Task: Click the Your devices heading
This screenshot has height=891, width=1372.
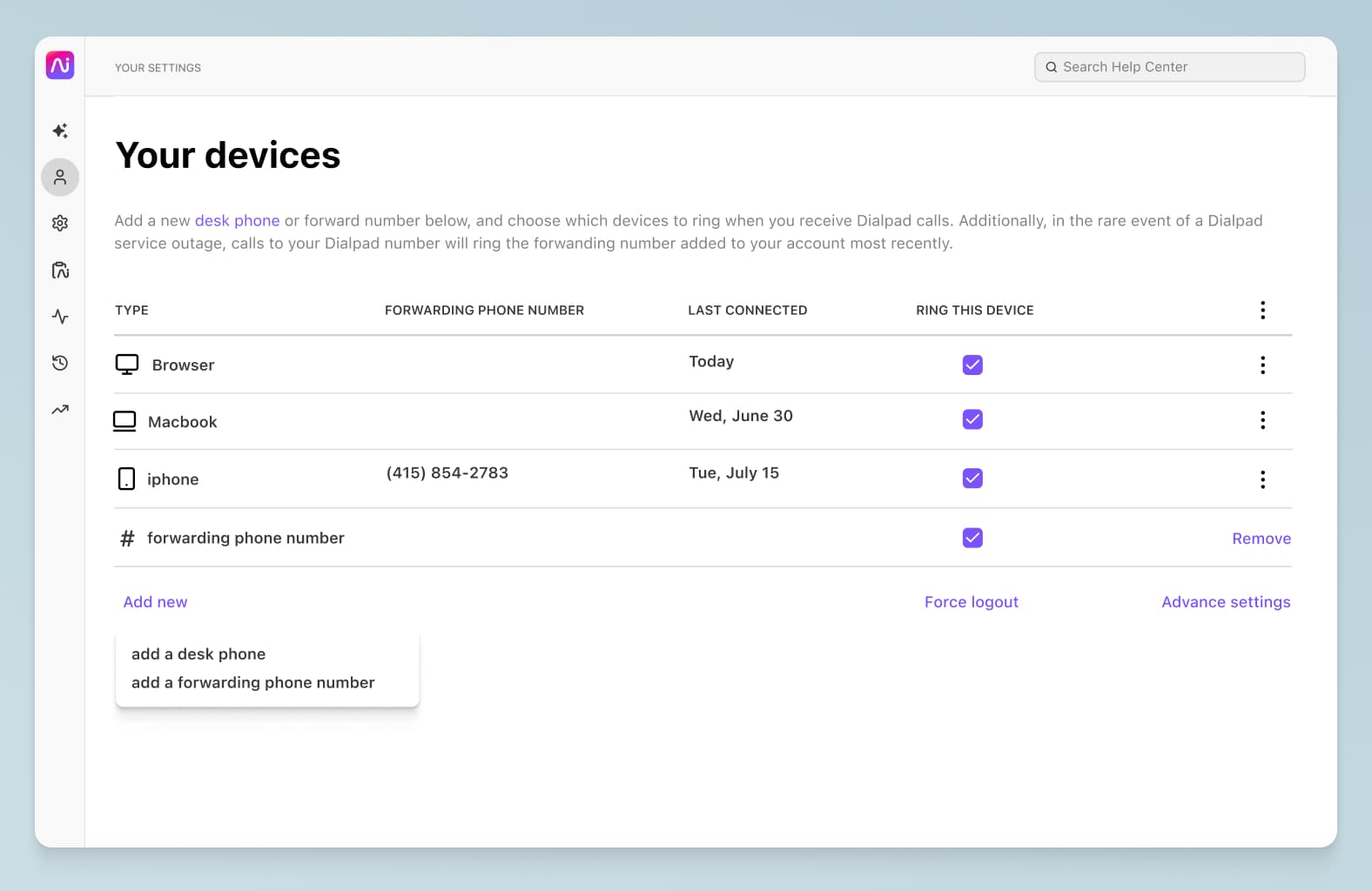Action: pos(228,156)
